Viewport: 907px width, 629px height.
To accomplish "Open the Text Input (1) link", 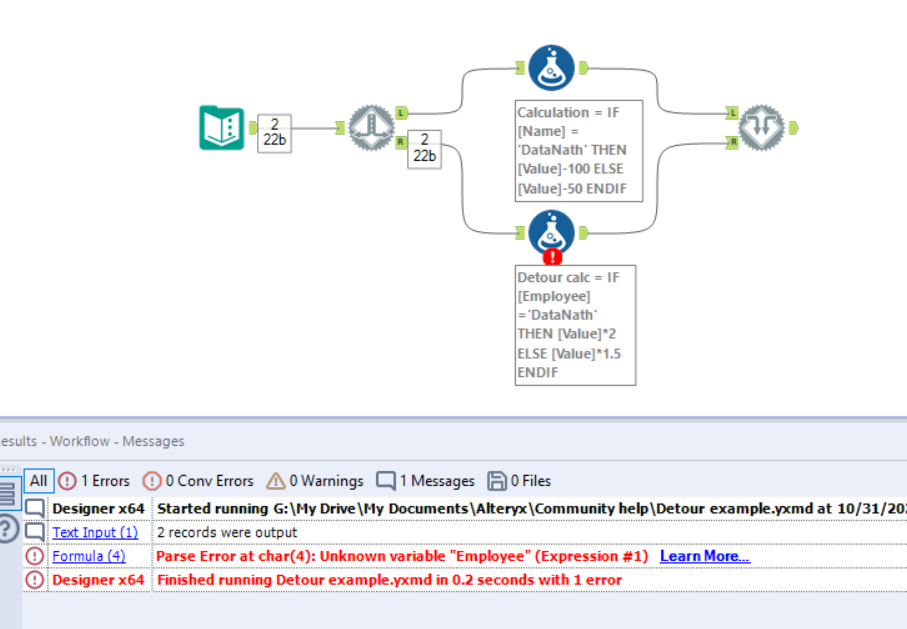I will tap(95, 532).
